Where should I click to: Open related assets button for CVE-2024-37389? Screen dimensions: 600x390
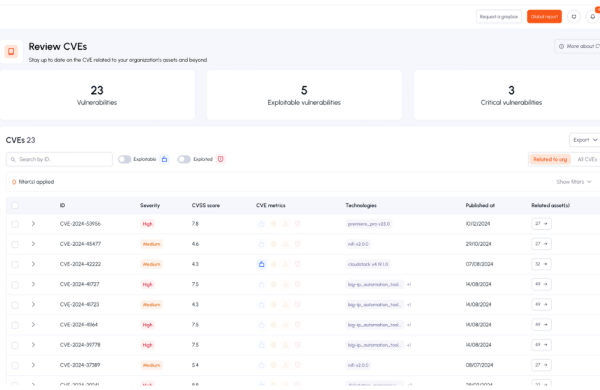[541, 365]
